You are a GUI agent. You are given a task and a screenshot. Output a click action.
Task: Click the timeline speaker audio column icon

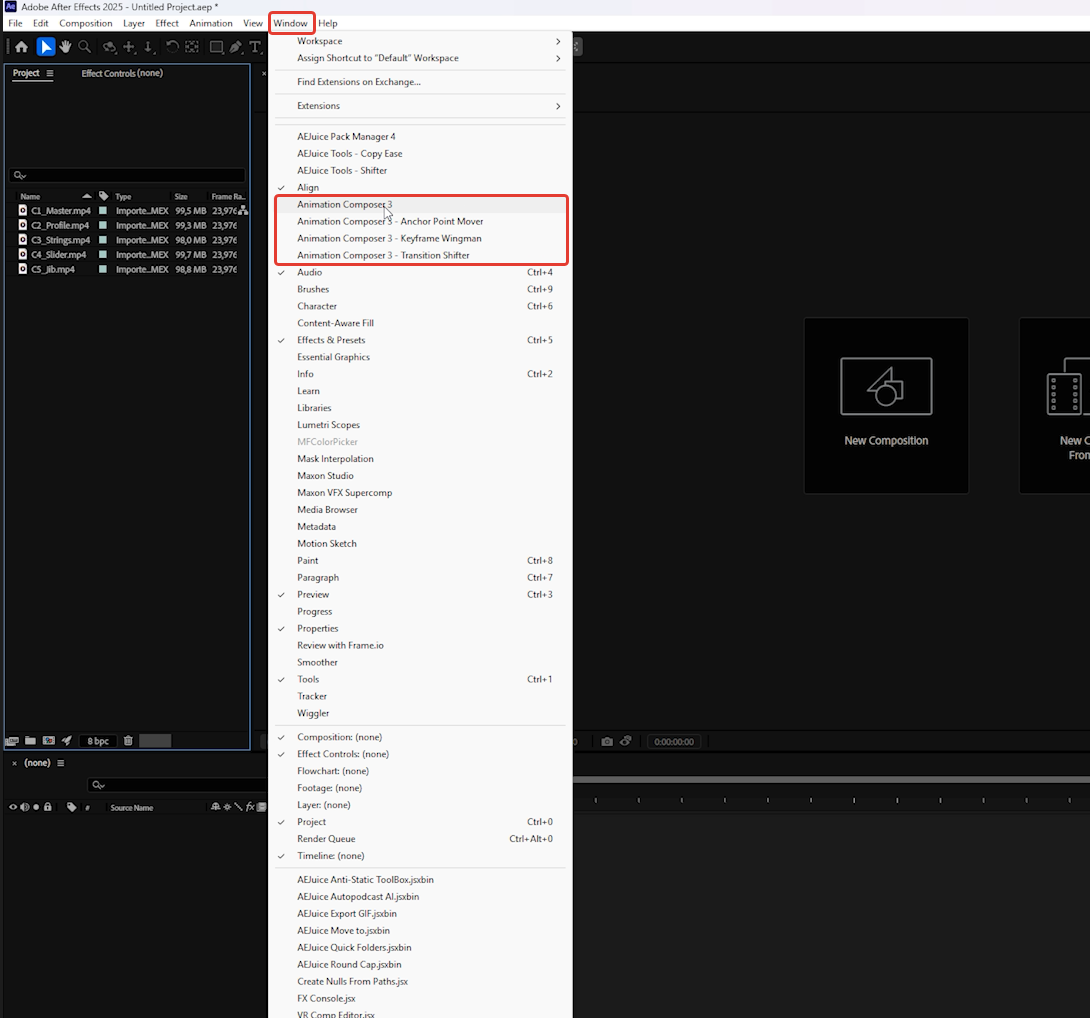coord(24,807)
